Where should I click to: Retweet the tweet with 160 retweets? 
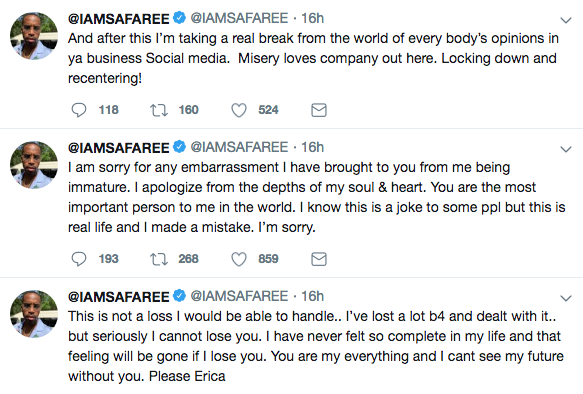[159, 110]
